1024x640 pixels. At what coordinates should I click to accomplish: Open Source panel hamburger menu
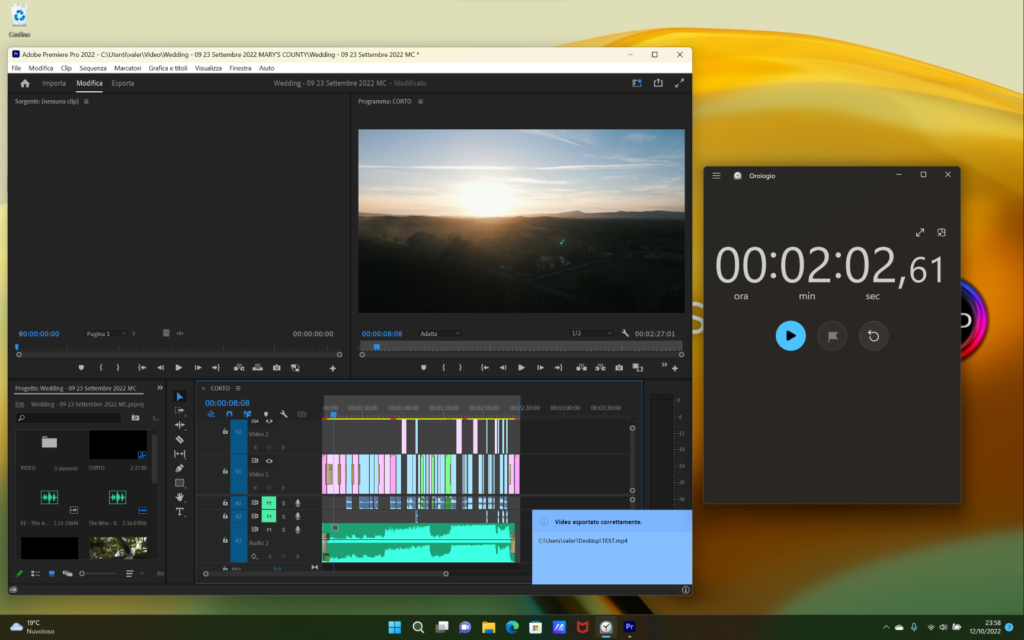pyautogui.click(x=86, y=101)
